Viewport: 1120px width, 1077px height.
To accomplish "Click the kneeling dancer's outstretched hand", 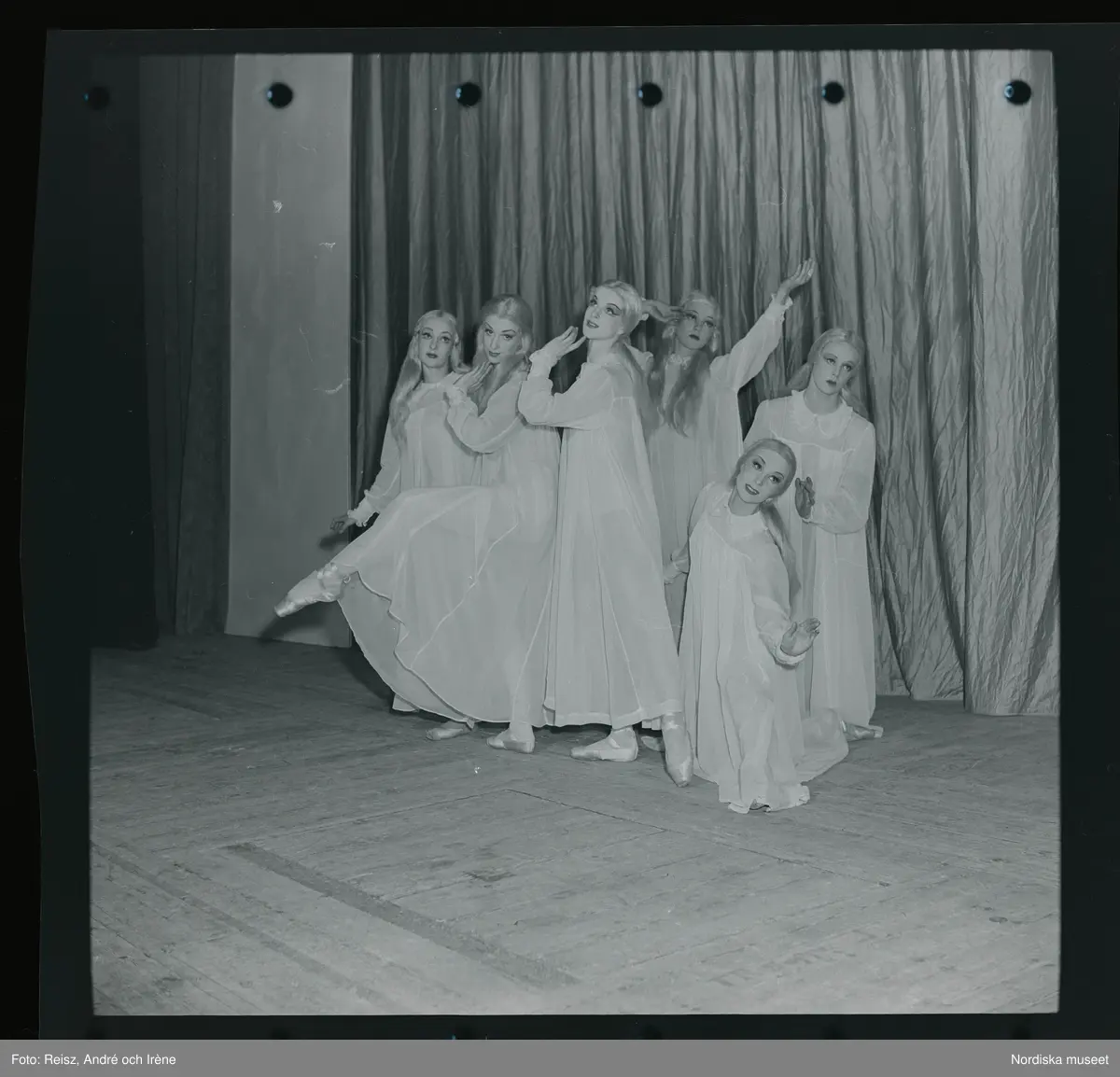I will tap(799, 636).
